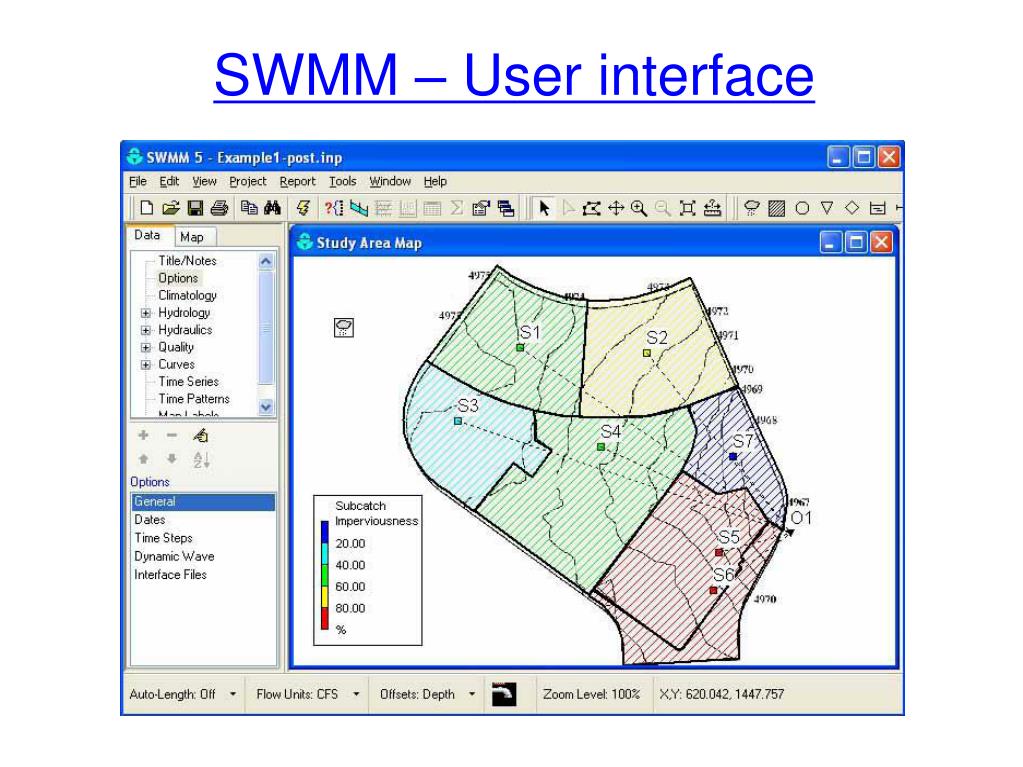
Task: Expand the Curves tree node
Action: [x=146, y=365]
